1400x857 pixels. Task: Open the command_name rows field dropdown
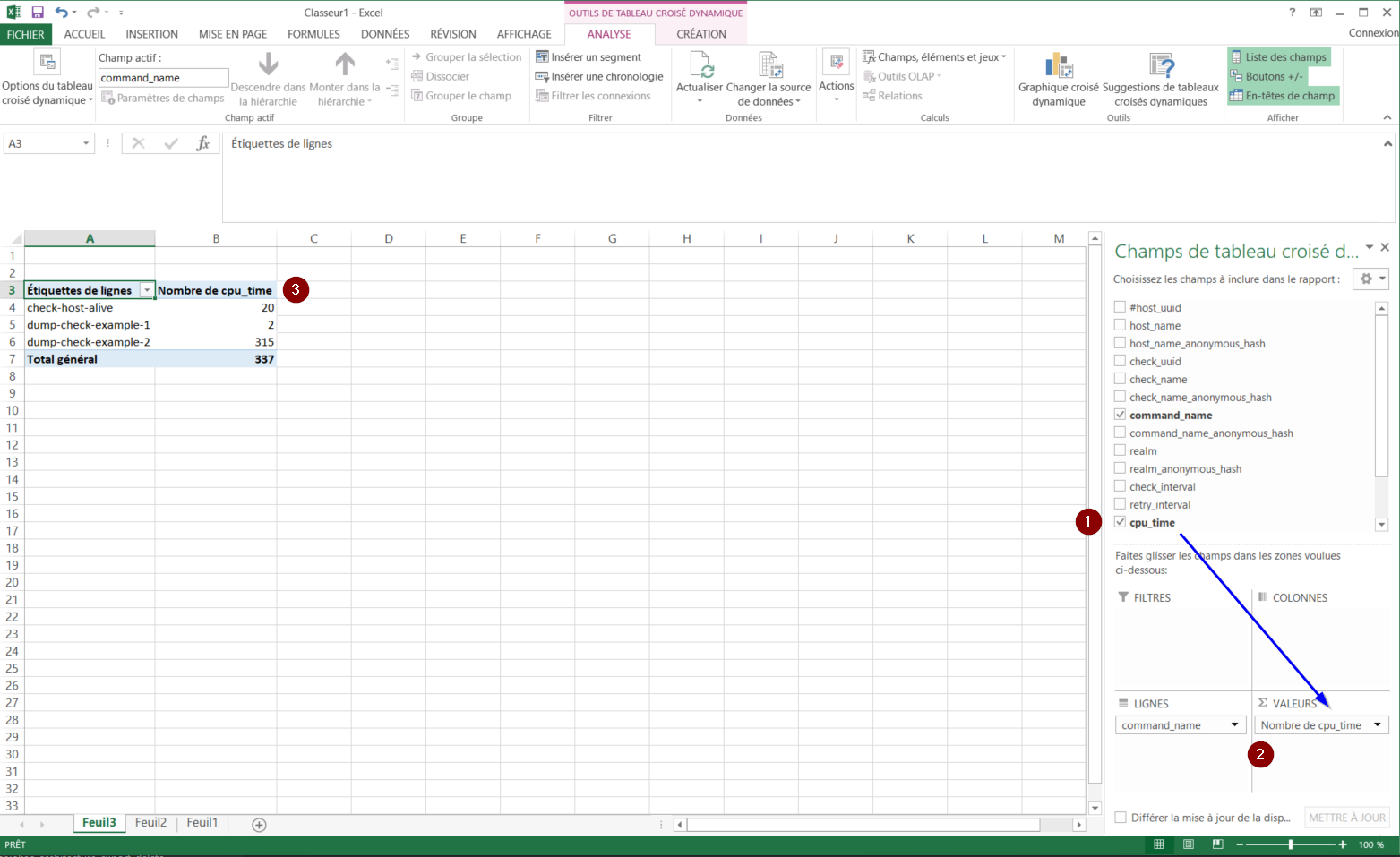point(1234,725)
